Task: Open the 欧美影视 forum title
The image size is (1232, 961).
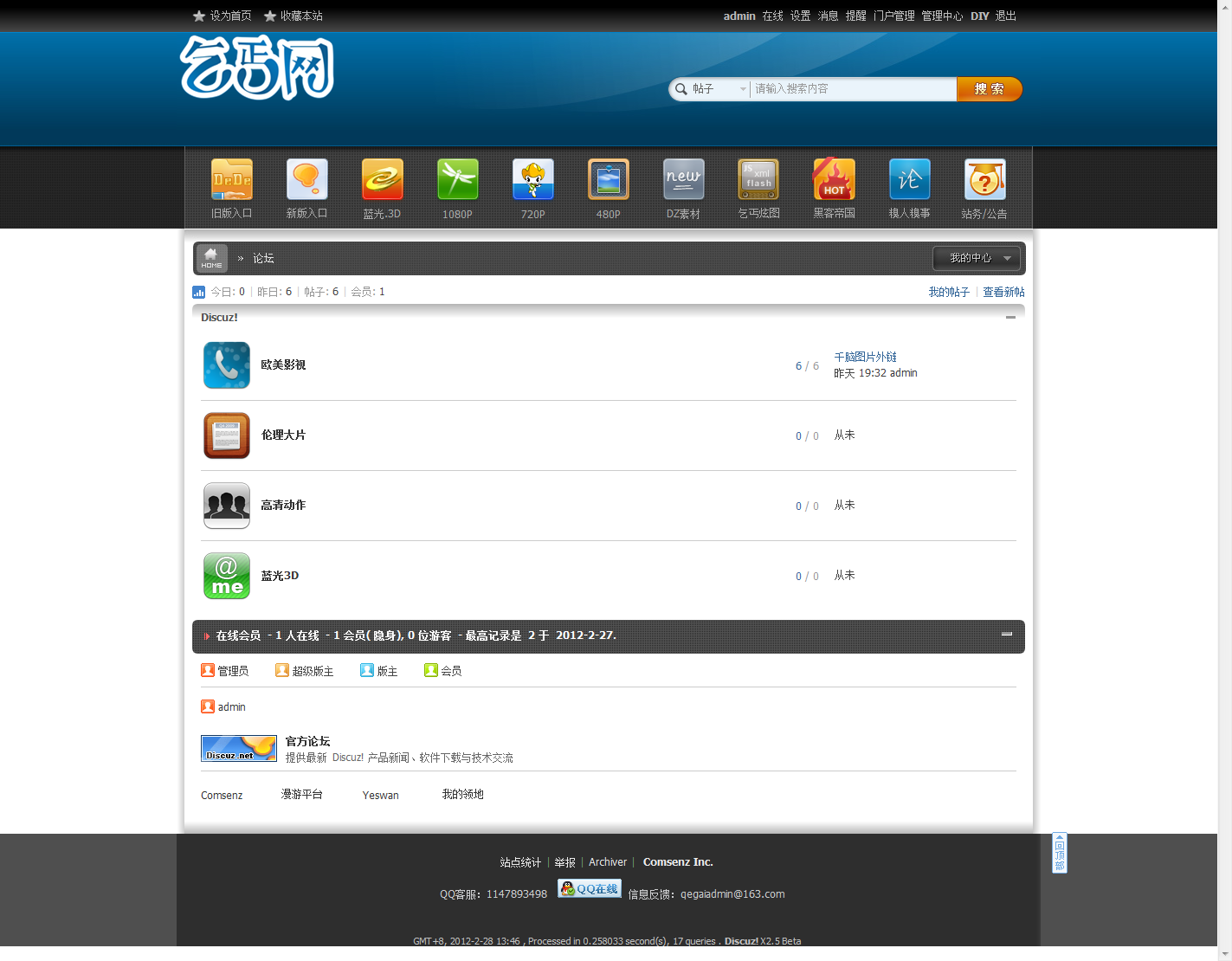Action: click(x=284, y=364)
